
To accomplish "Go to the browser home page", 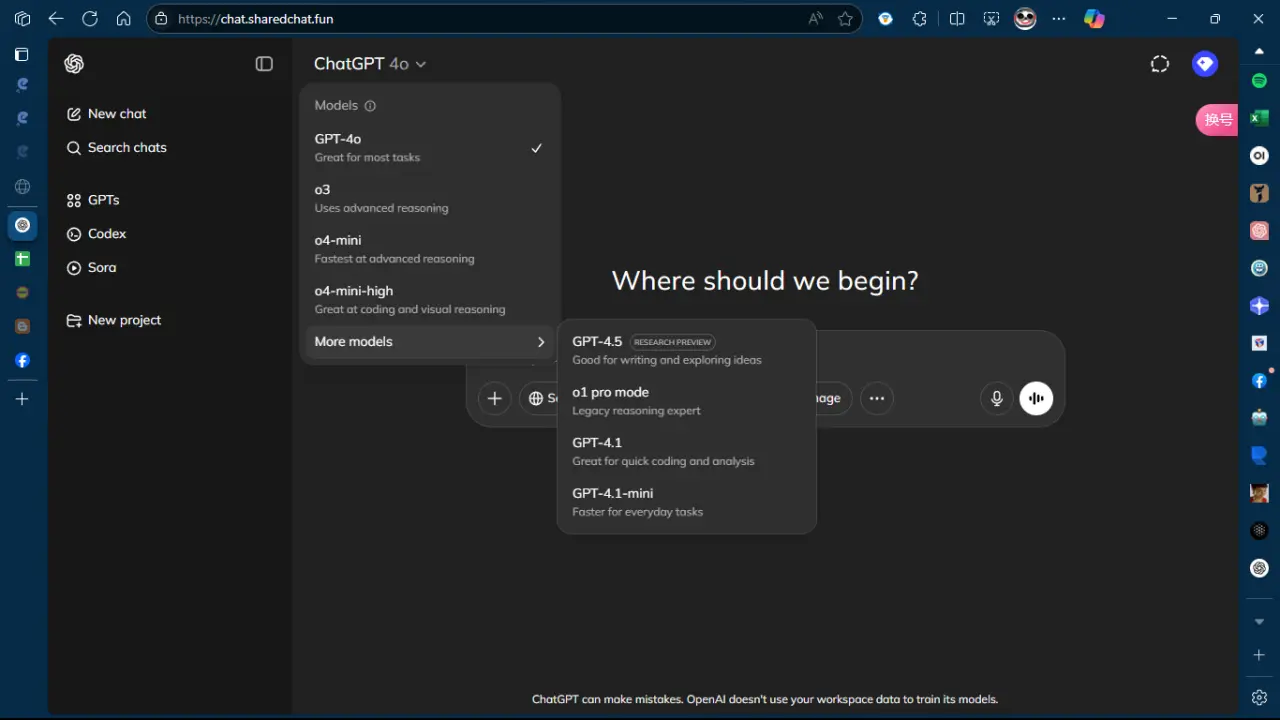I will (x=124, y=19).
